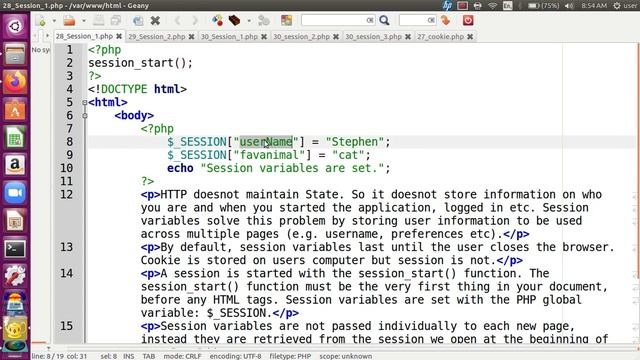Close the 30_session_3.php tab
640x360 pixels.
point(408,36)
